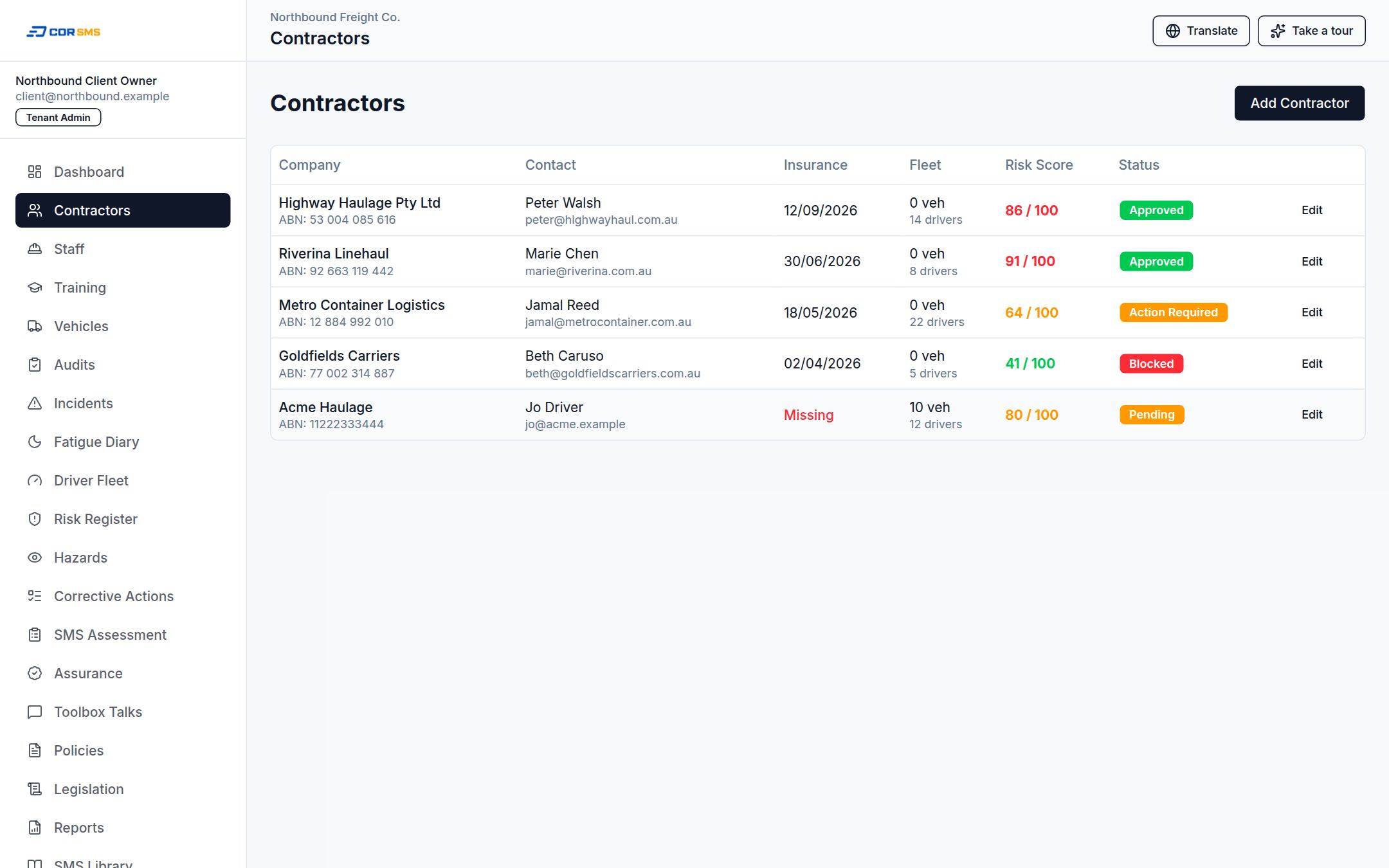Viewport: 1389px width, 868px height.
Task: Click the Toolbox Talks chat bubble icon
Action: point(35,712)
